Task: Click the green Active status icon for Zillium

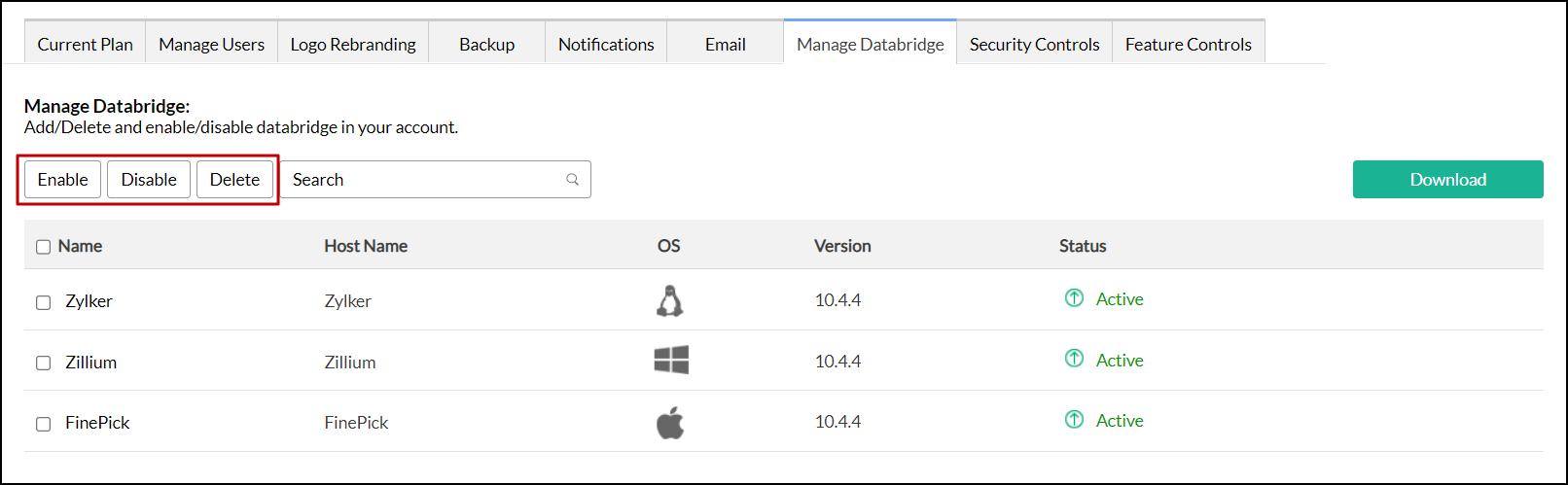Action: click(1074, 359)
